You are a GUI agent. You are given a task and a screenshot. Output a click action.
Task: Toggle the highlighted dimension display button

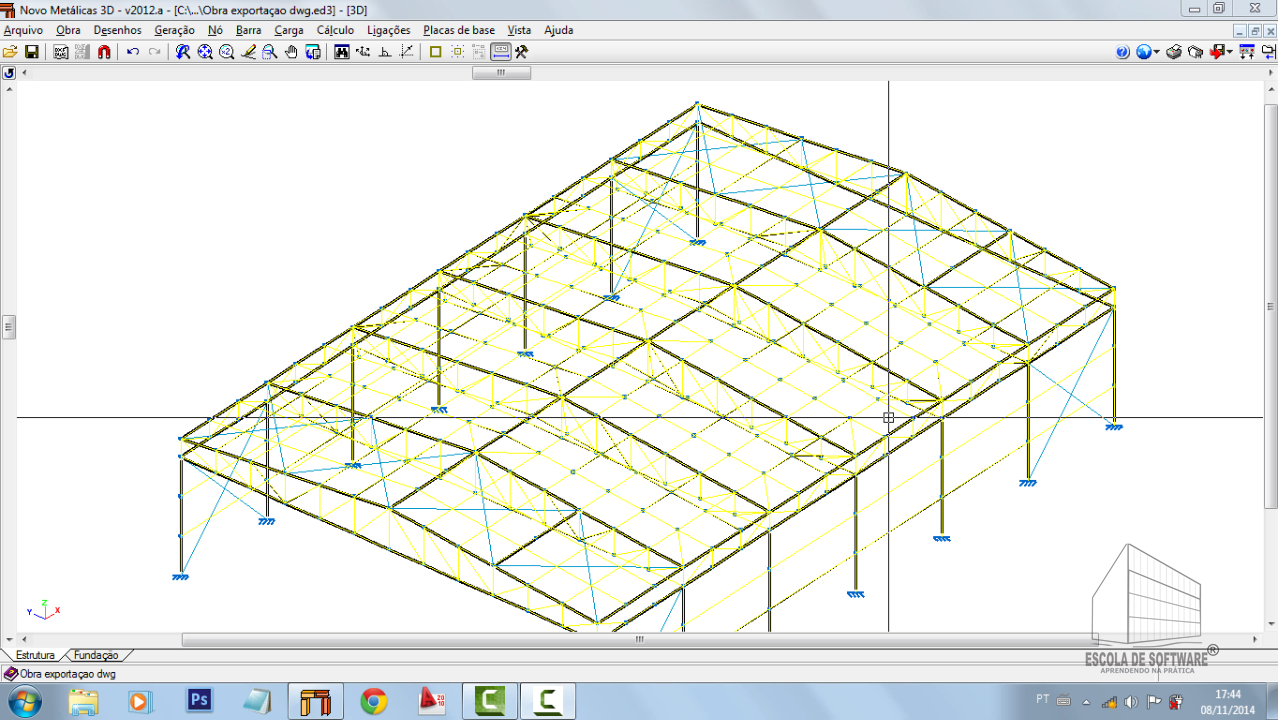point(501,52)
